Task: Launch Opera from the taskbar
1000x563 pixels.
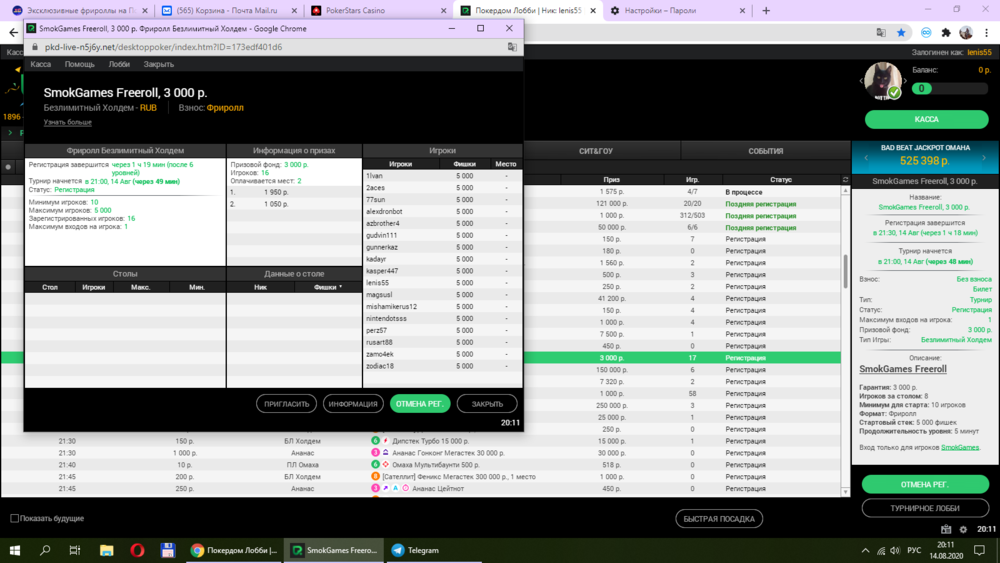Action: point(137,550)
